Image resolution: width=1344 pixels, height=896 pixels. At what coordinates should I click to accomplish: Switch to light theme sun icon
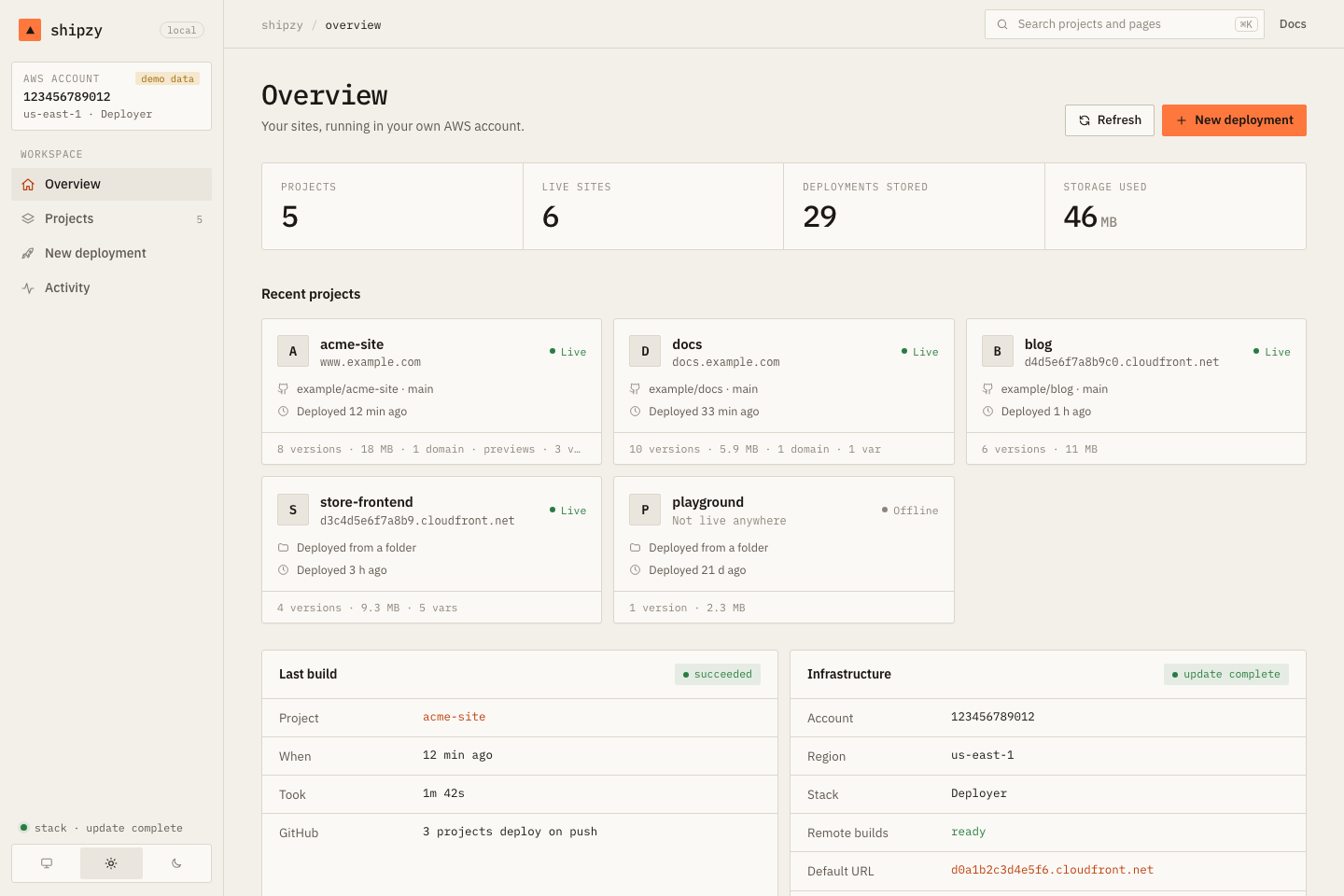point(111,863)
